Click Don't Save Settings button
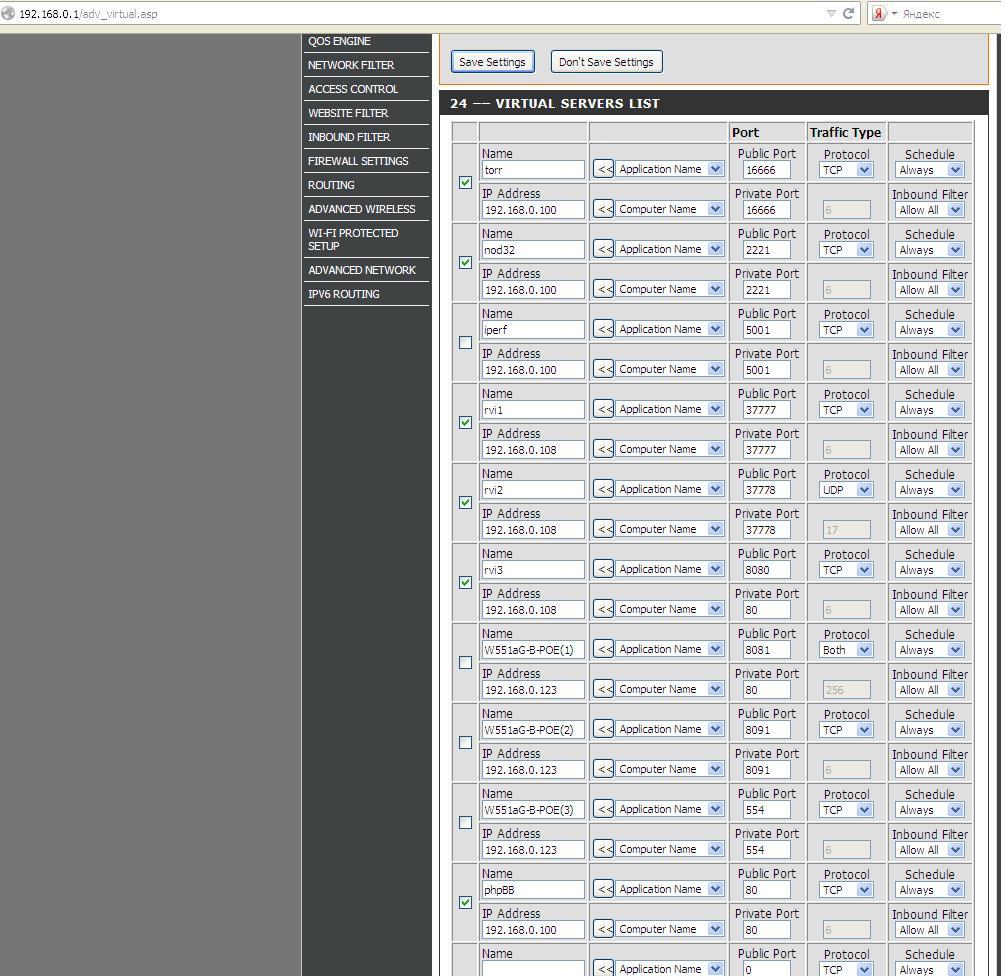Screen dimensions: 1005x976 click(x=606, y=62)
